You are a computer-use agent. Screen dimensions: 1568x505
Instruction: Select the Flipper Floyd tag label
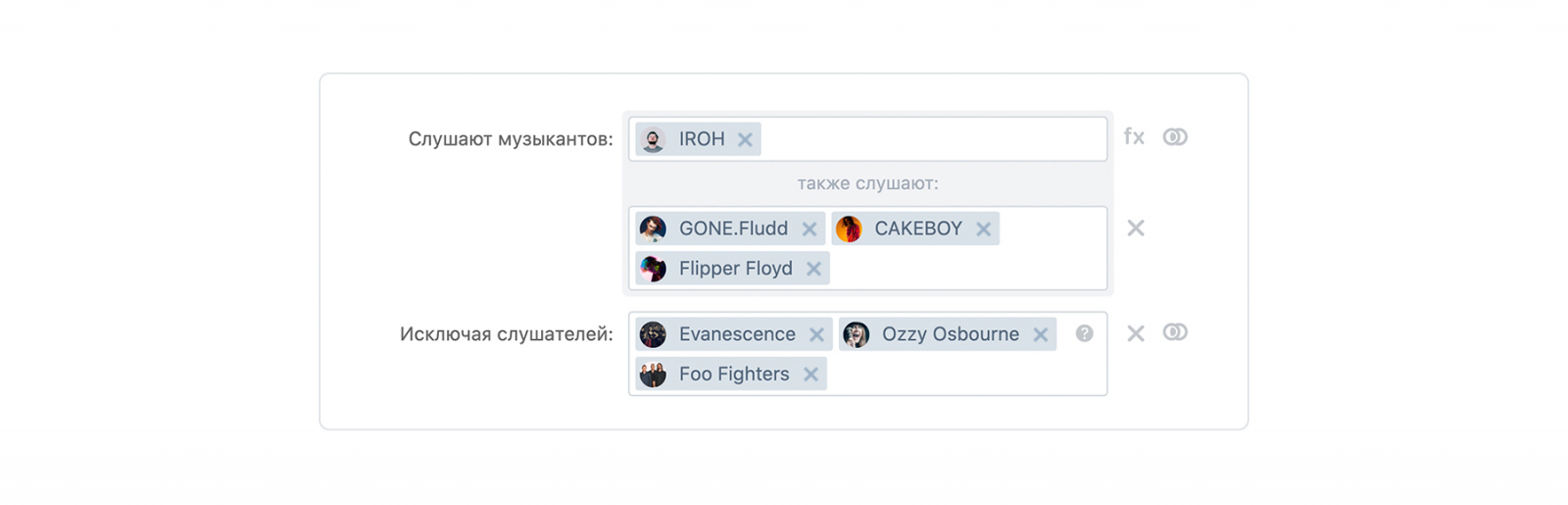(x=735, y=269)
